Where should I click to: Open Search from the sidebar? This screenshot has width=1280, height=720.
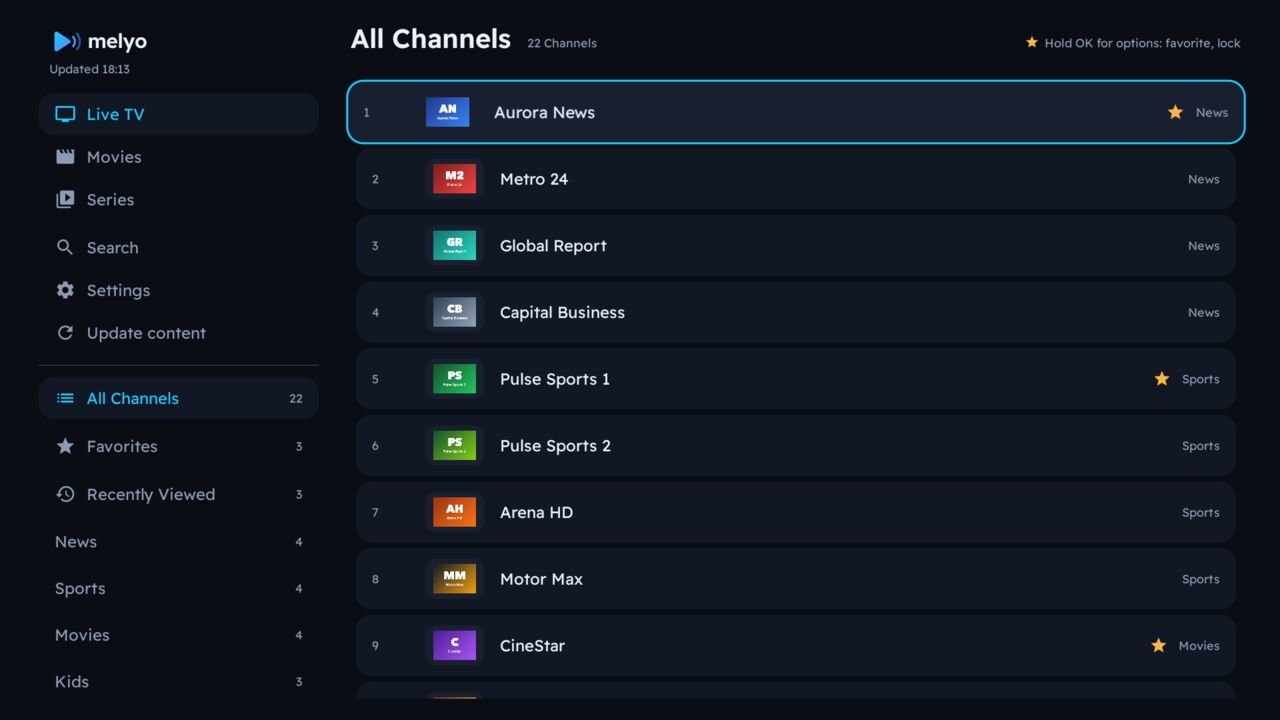coord(179,248)
